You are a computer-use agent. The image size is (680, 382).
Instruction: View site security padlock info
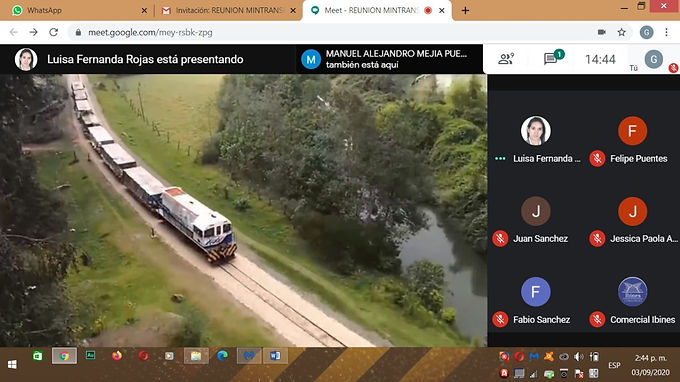pos(78,32)
